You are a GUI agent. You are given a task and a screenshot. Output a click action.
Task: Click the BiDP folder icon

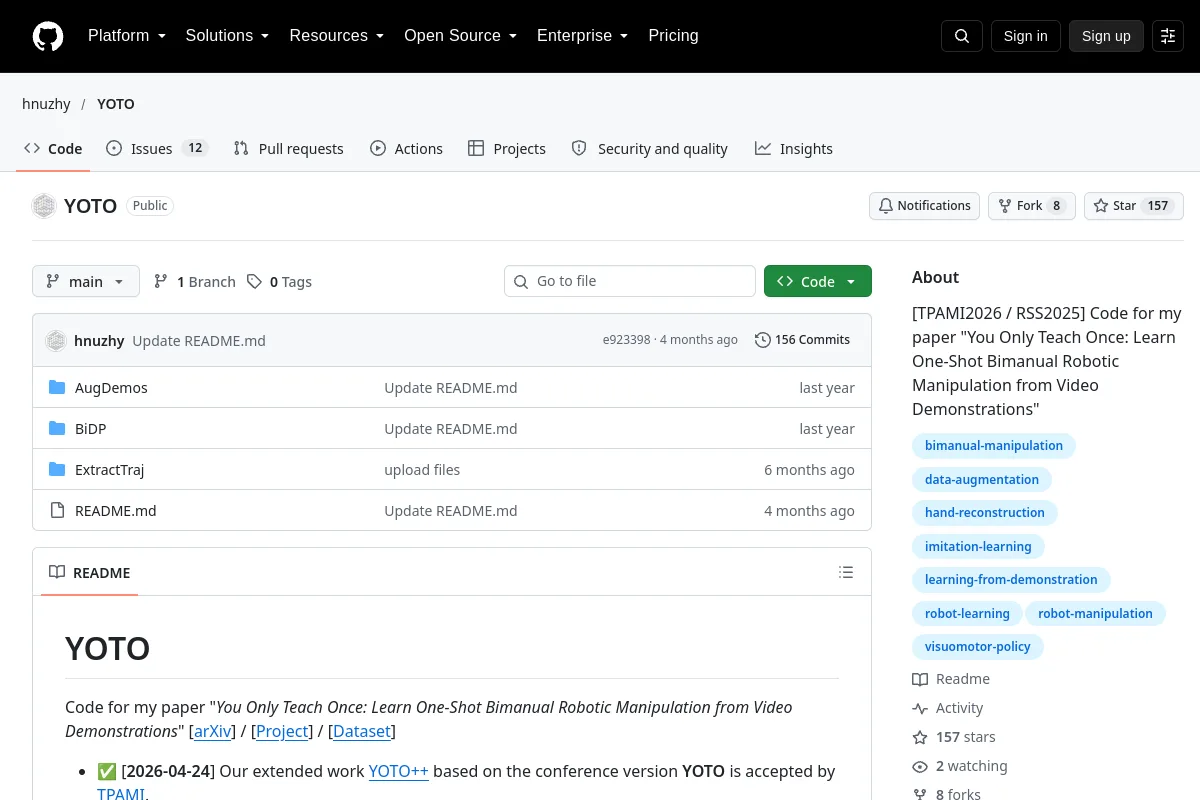pyautogui.click(x=57, y=429)
